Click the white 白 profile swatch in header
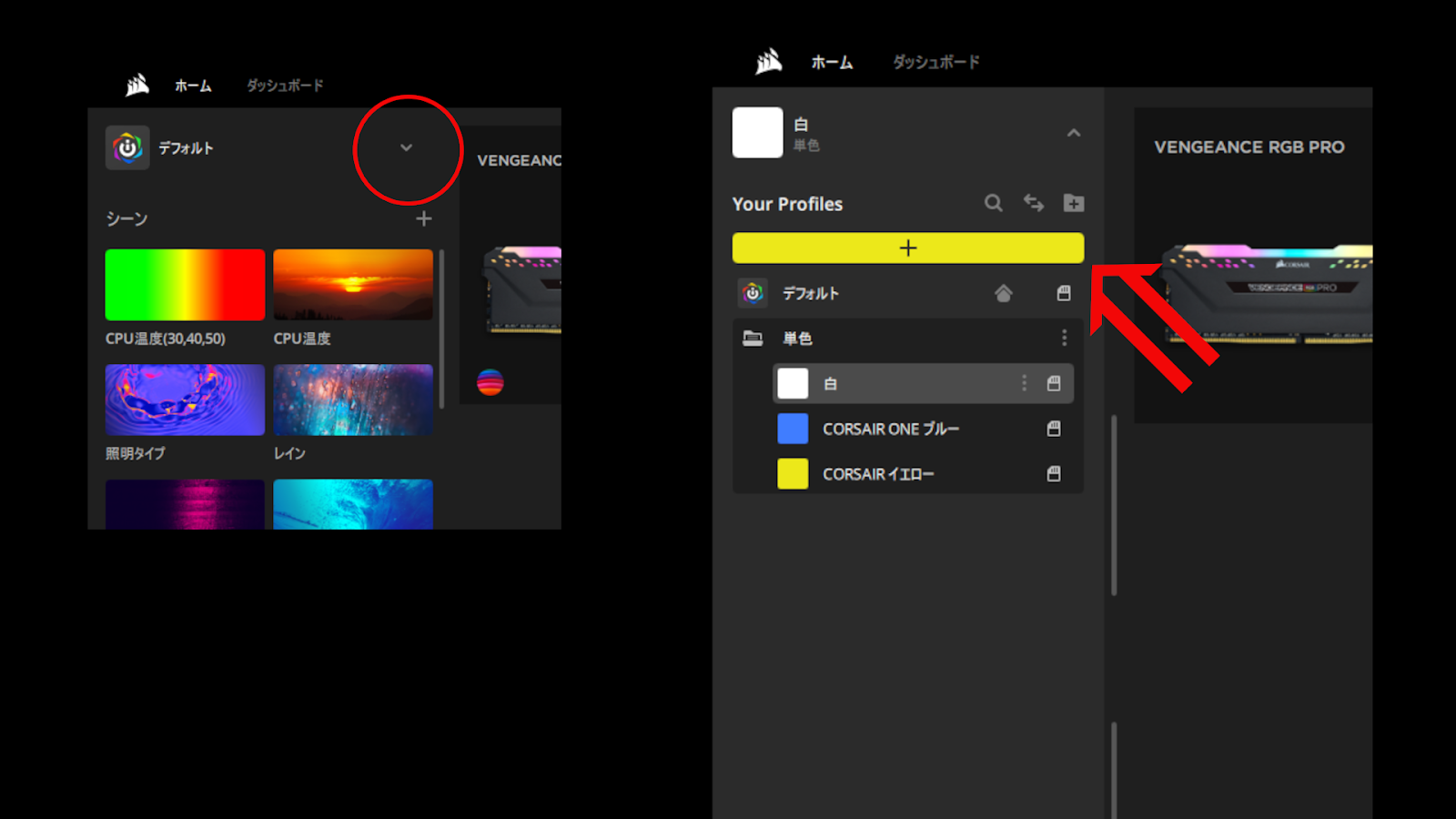This screenshot has width=1456, height=819. pos(757,133)
